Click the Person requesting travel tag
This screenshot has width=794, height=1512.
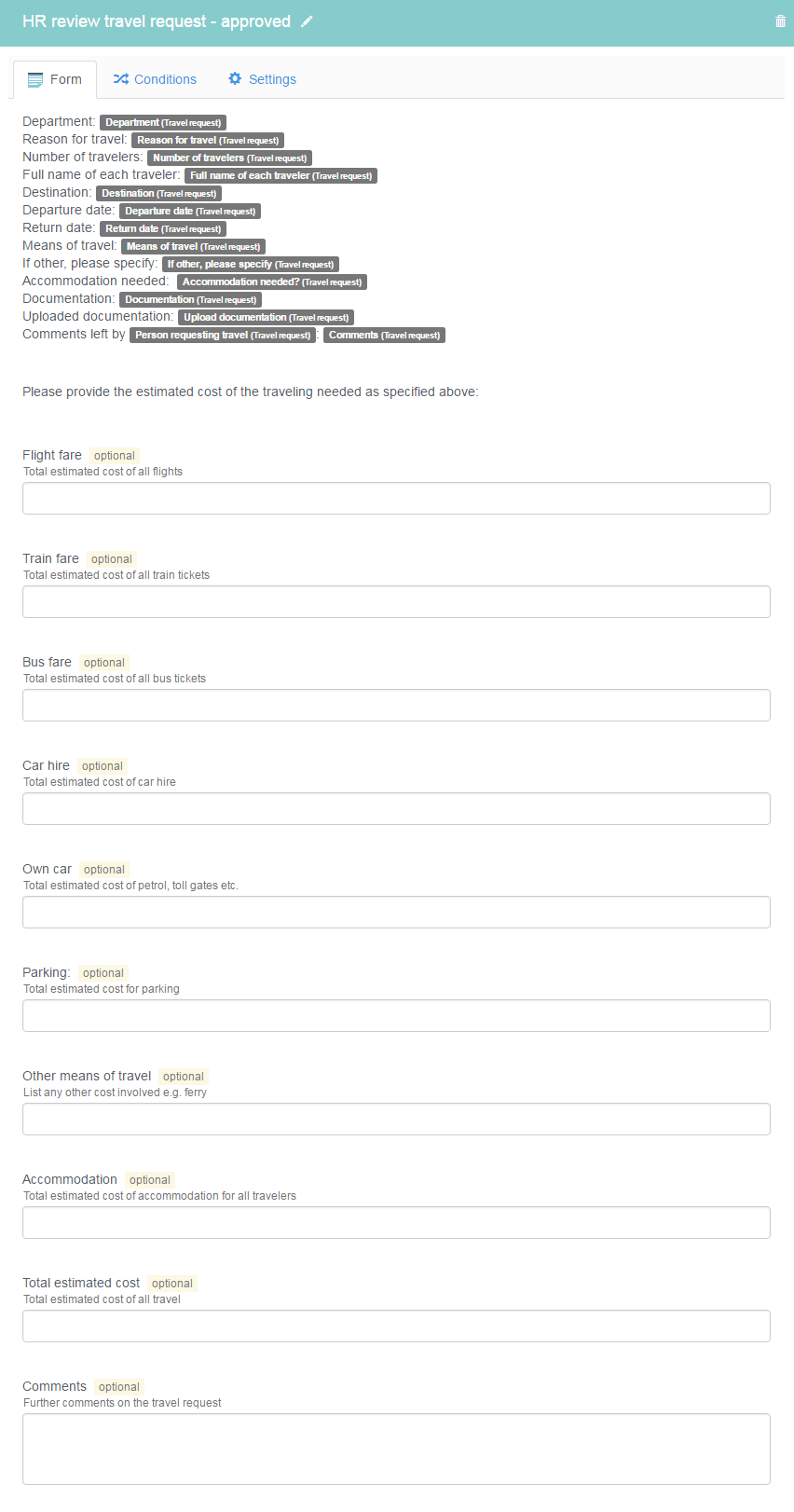pos(223,335)
